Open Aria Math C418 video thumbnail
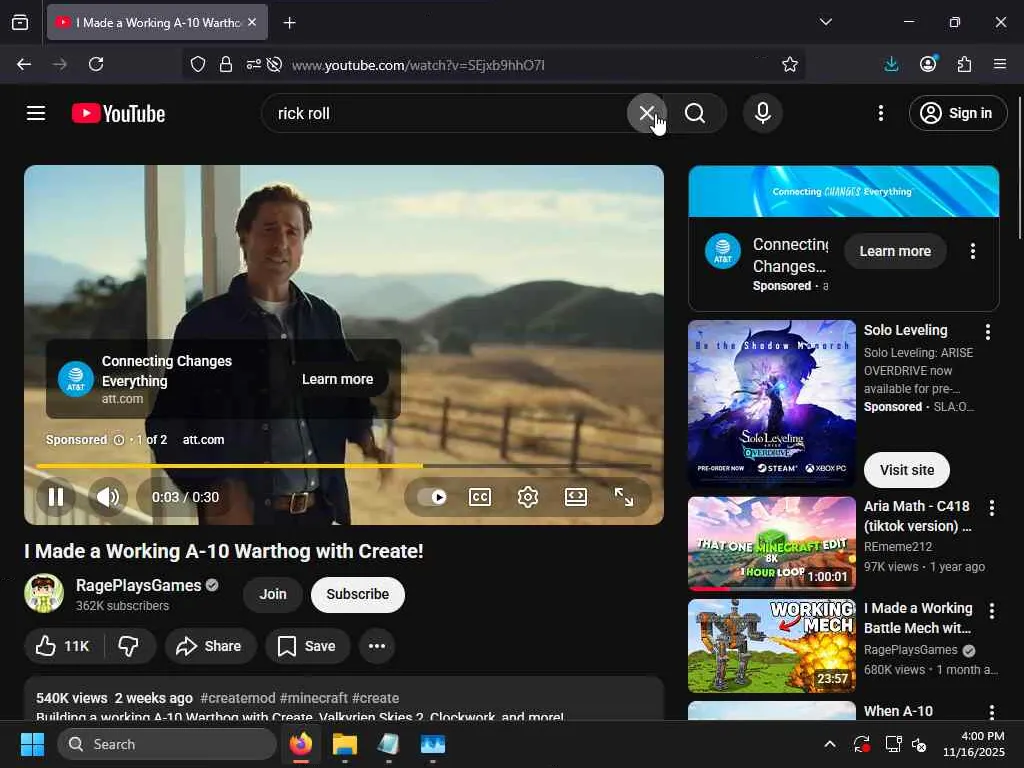1024x768 pixels. coord(771,543)
